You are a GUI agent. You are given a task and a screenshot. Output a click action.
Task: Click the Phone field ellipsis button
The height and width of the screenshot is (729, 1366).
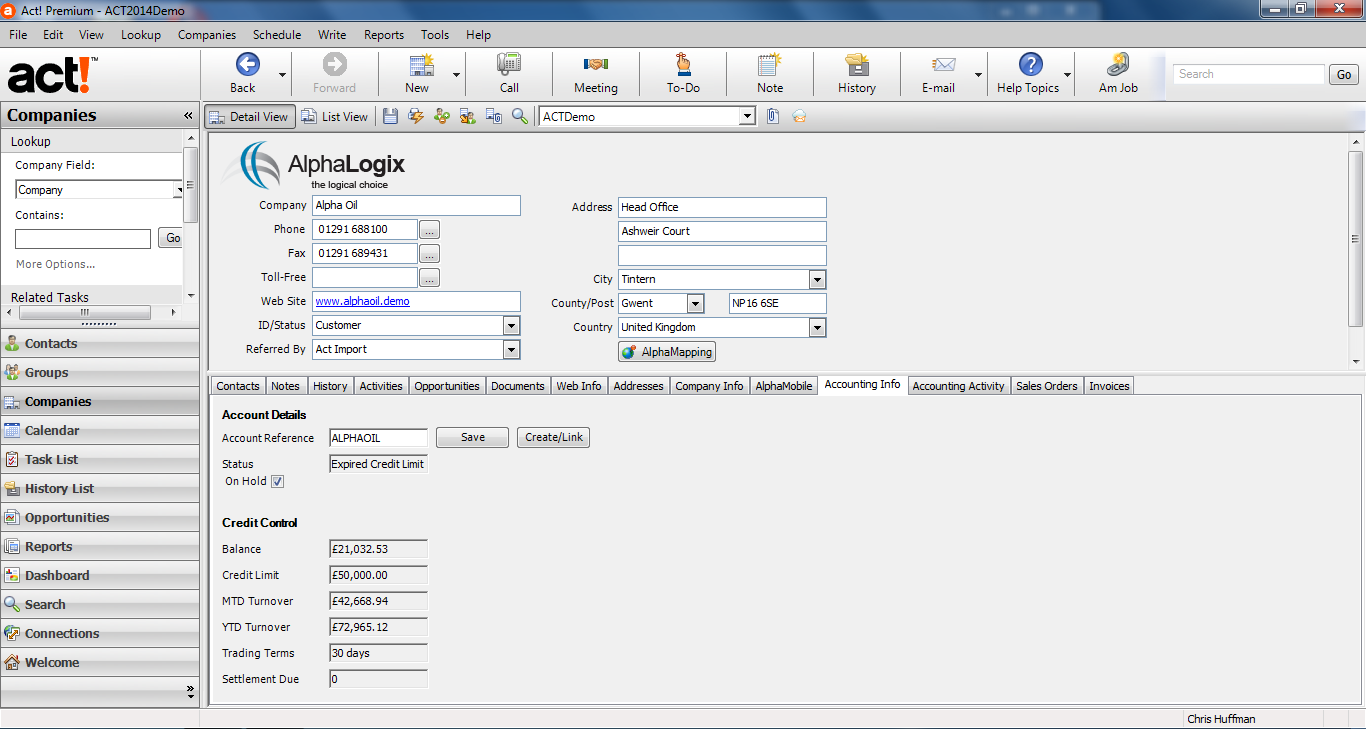pos(430,229)
